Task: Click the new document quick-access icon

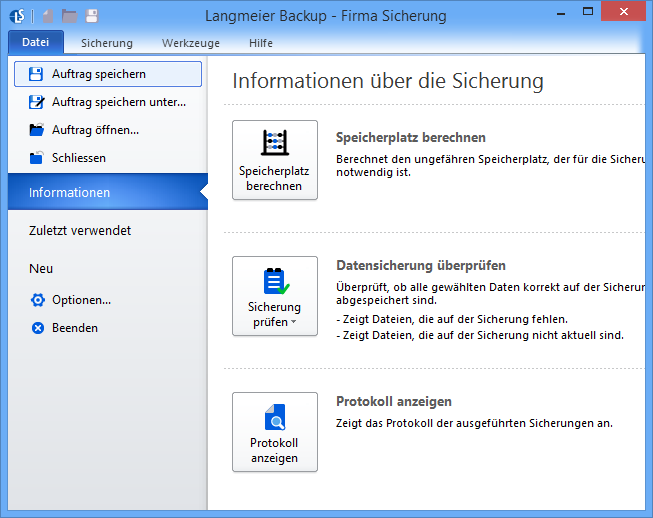Action: tap(48, 16)
